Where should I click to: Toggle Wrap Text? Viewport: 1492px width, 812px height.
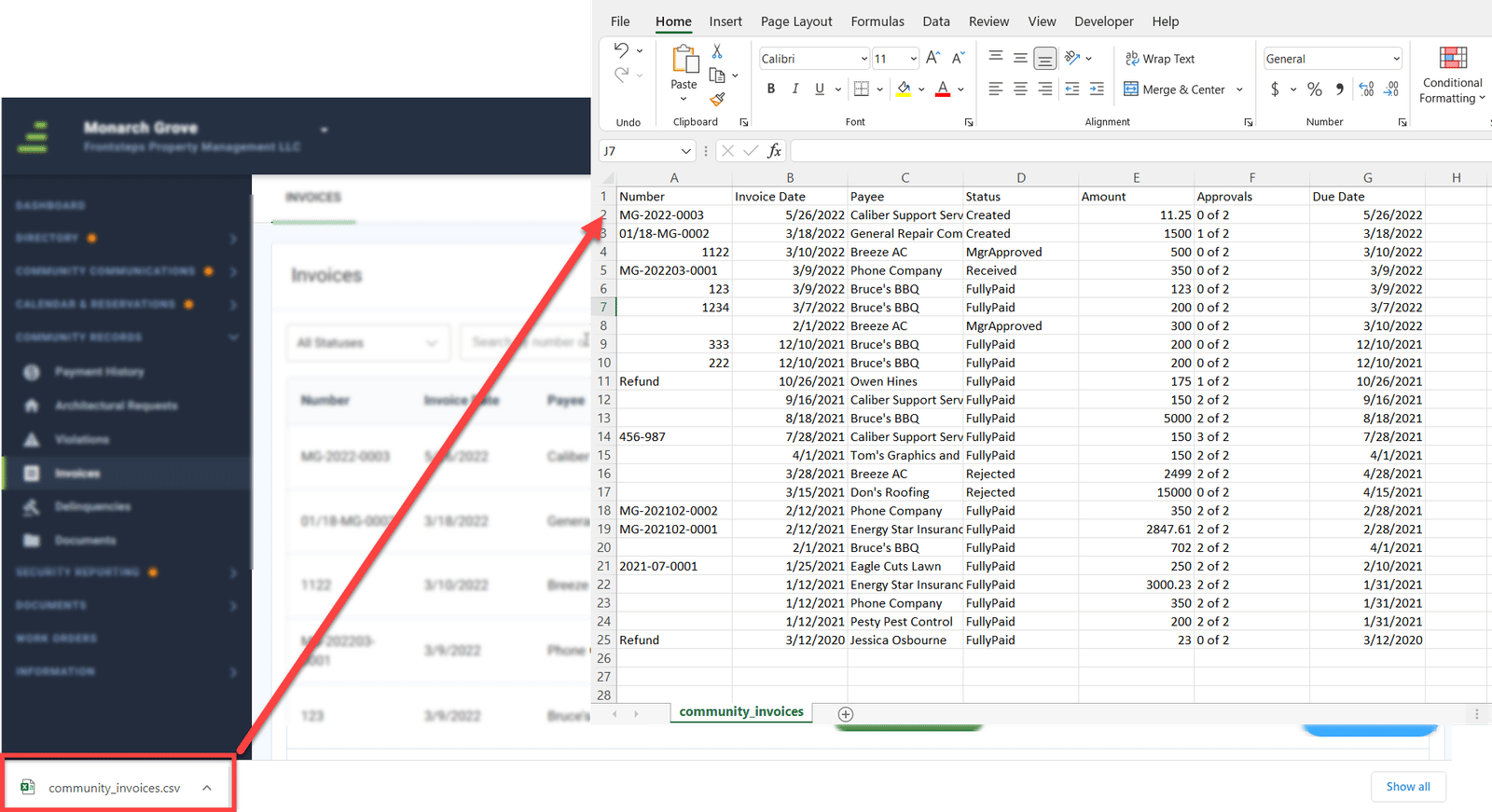[1160, 59]
